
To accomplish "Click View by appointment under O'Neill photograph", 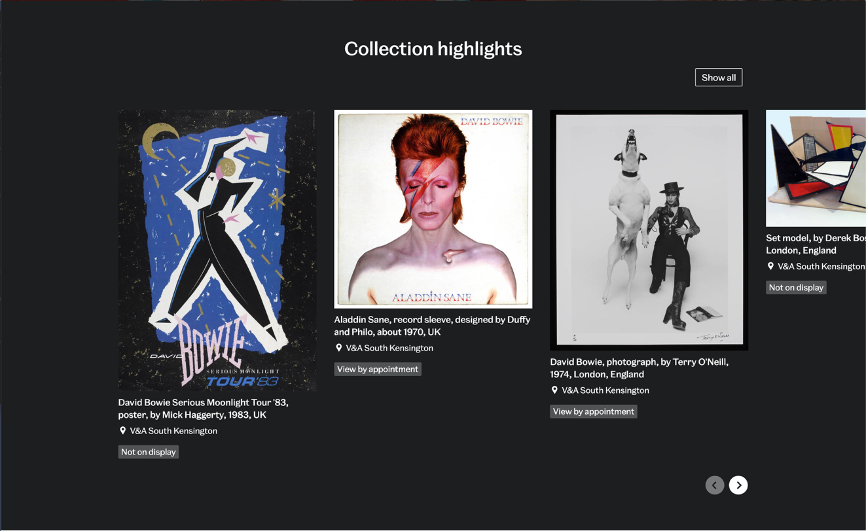I will (x=594, y=411).
